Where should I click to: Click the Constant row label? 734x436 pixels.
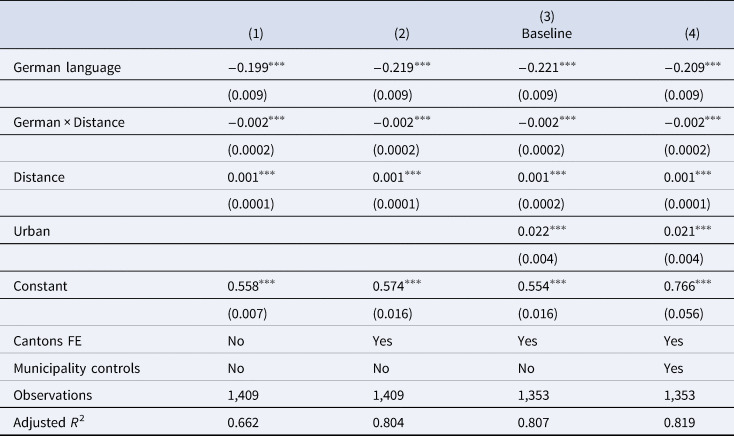tap(40, 286)
